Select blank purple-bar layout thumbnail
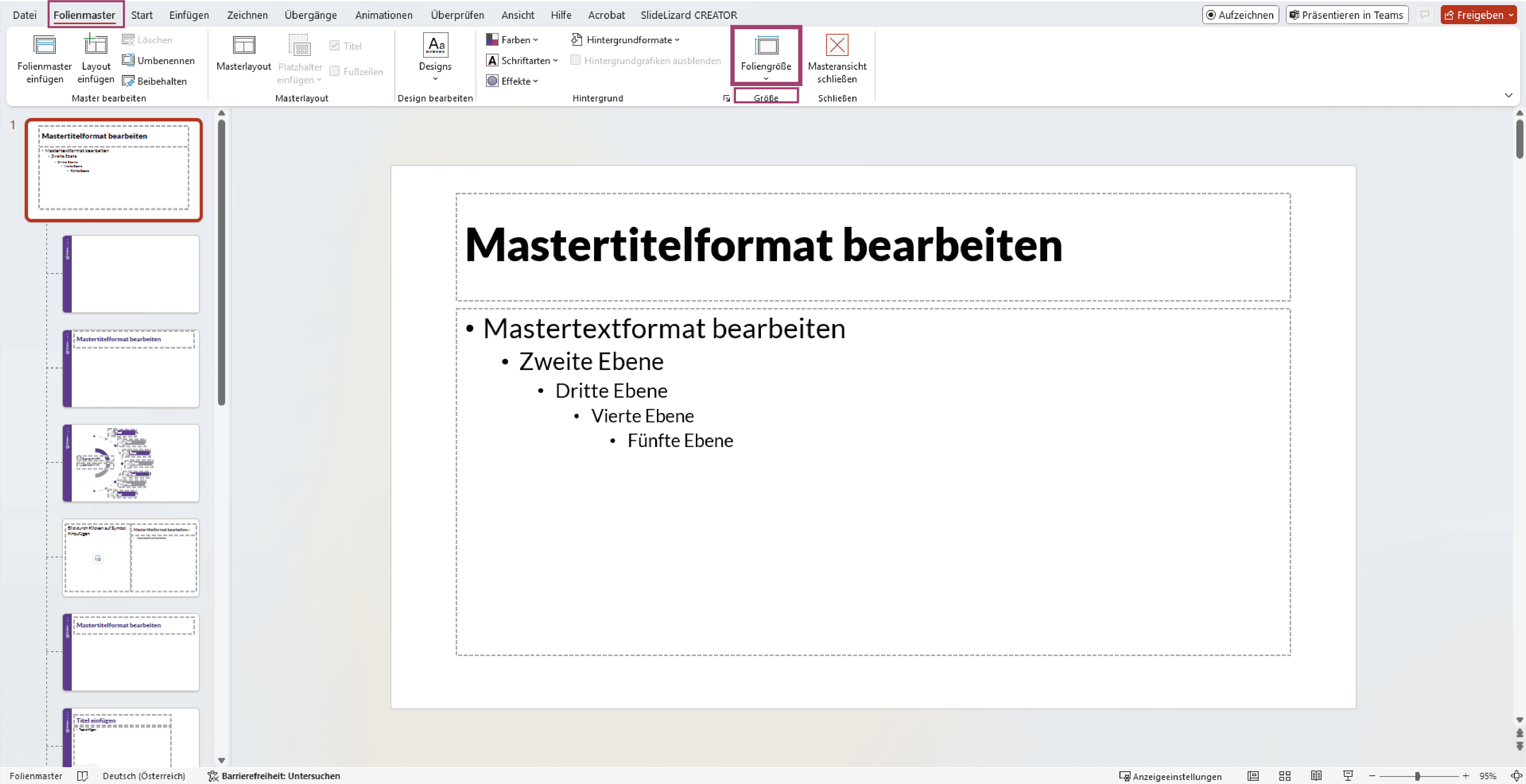This screenshot has height=784, width=1526. click(x=131, y=274)
